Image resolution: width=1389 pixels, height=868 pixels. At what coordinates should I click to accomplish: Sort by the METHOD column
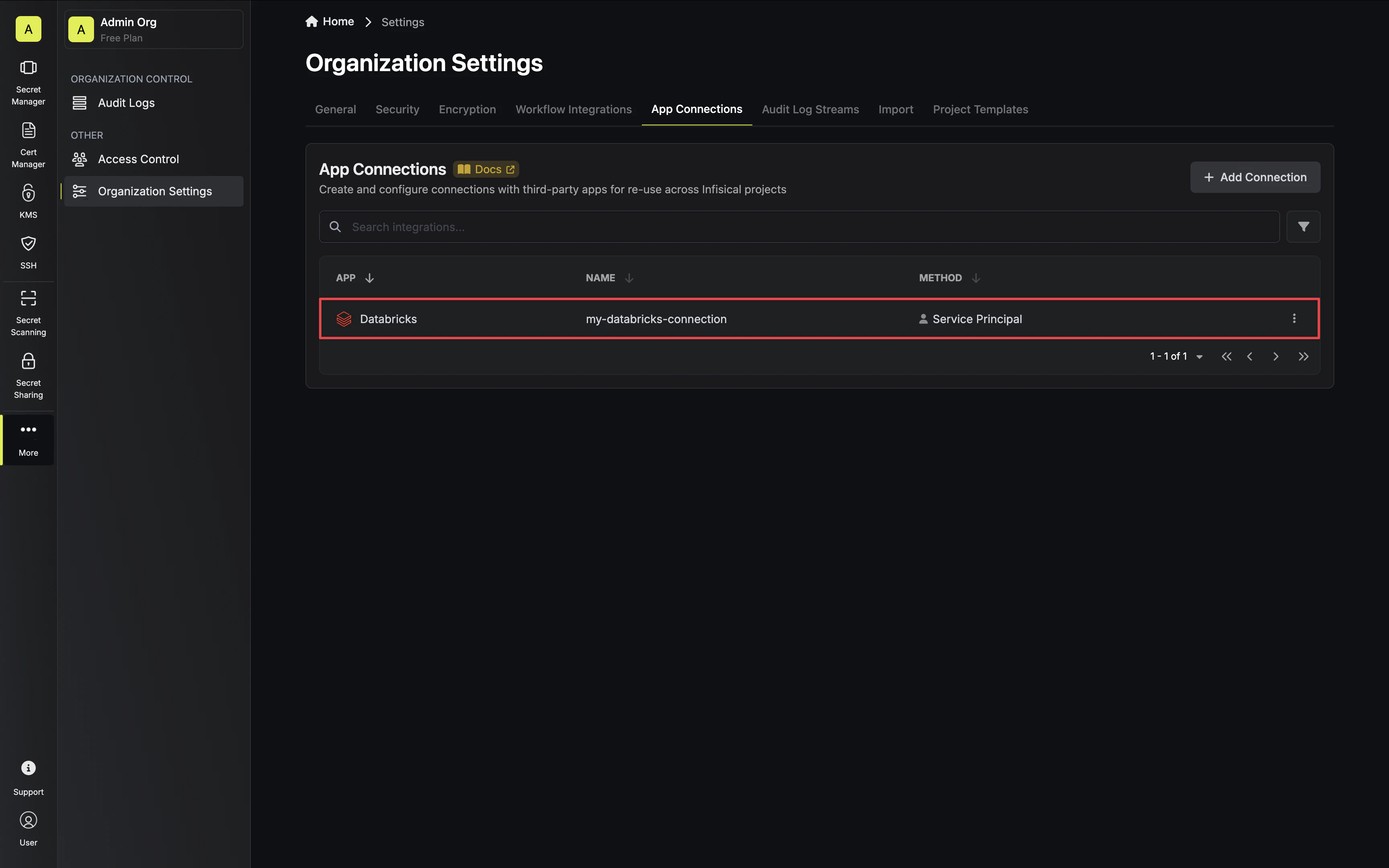[949, 278]
